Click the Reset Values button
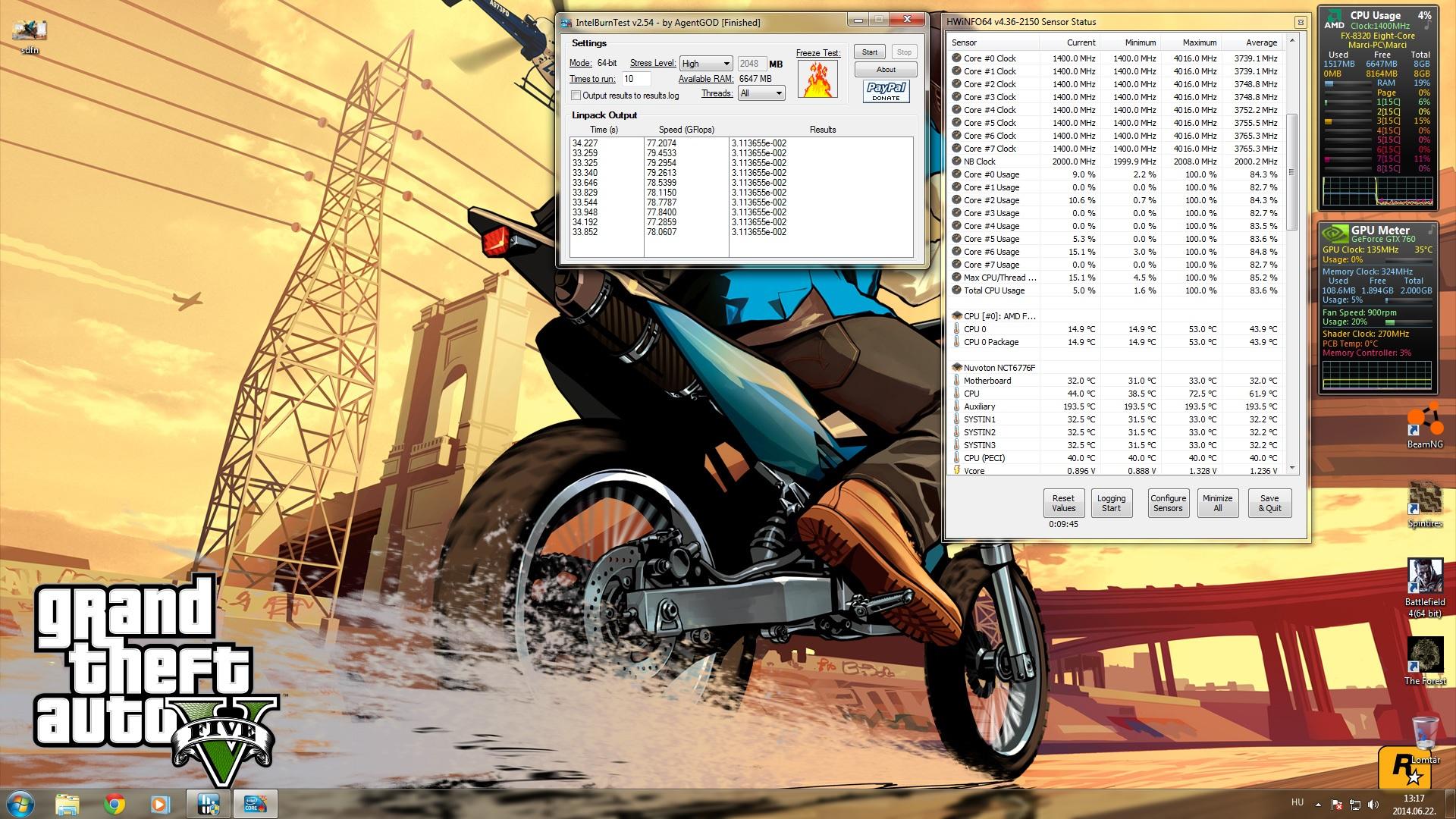 [1063, 504]
